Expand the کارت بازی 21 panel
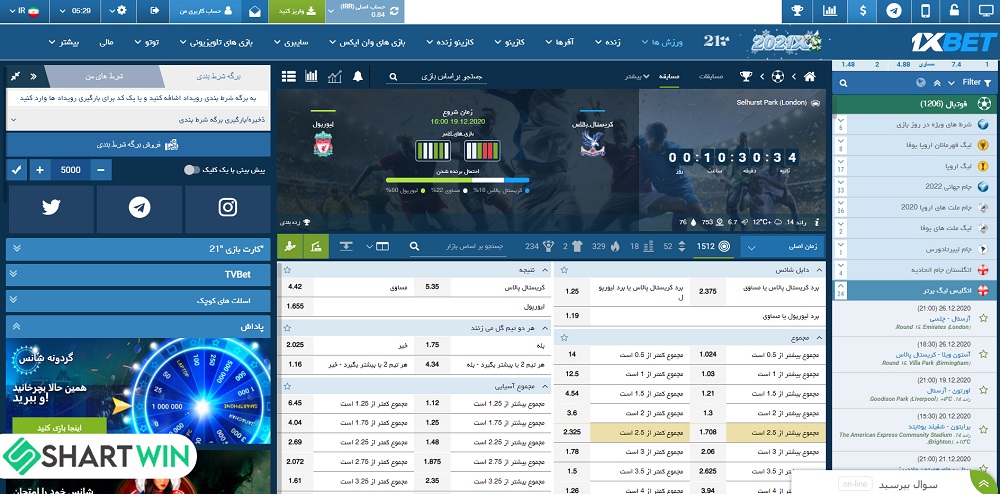Viewport: 1000px width, 494px height. (137, 249)
